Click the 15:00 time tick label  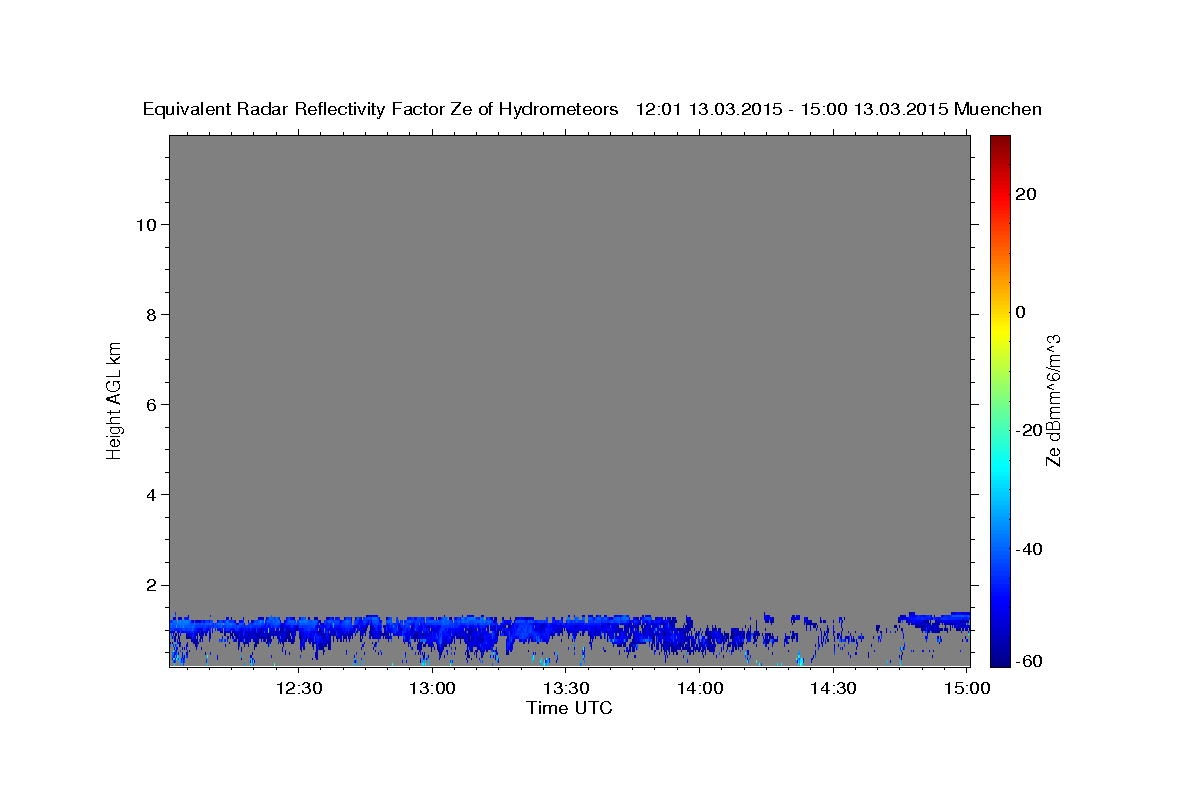(967, 688)
